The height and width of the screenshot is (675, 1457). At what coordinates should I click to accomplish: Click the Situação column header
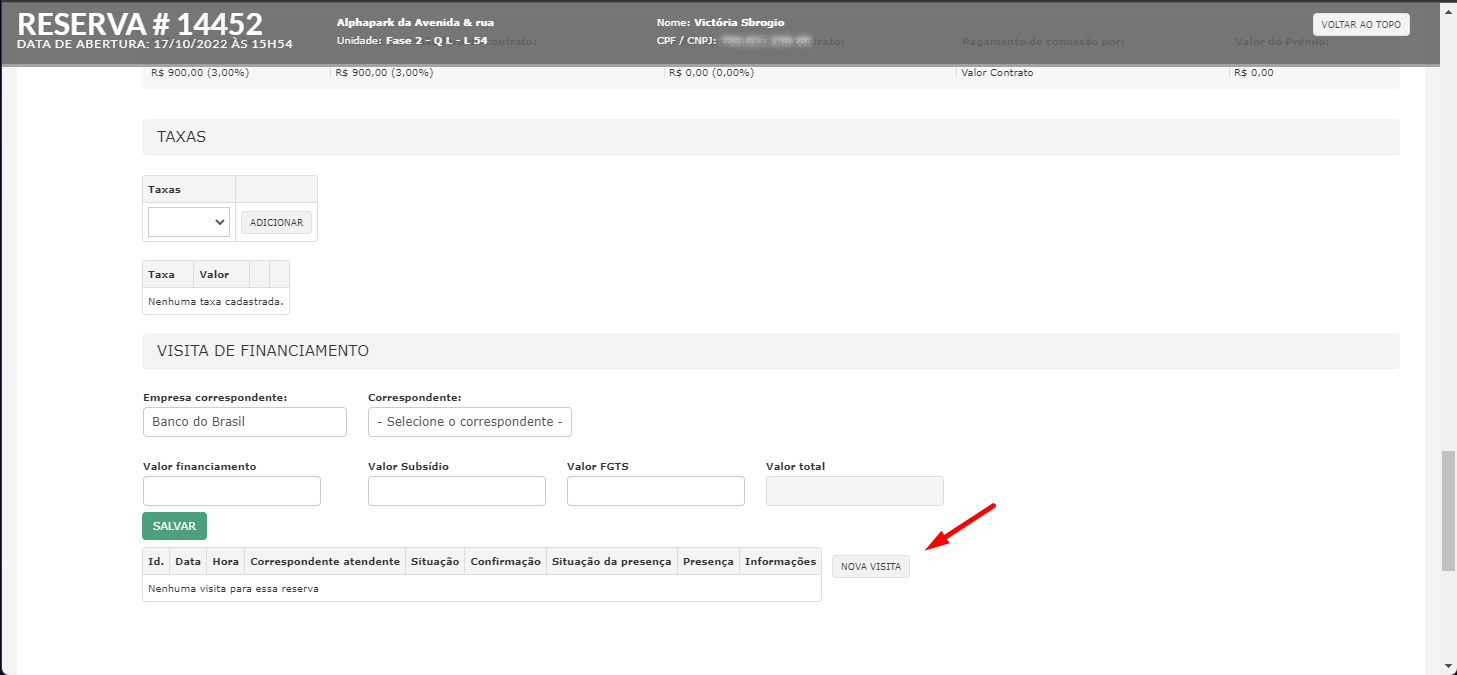pyautogui.click(x=435, y=562)
